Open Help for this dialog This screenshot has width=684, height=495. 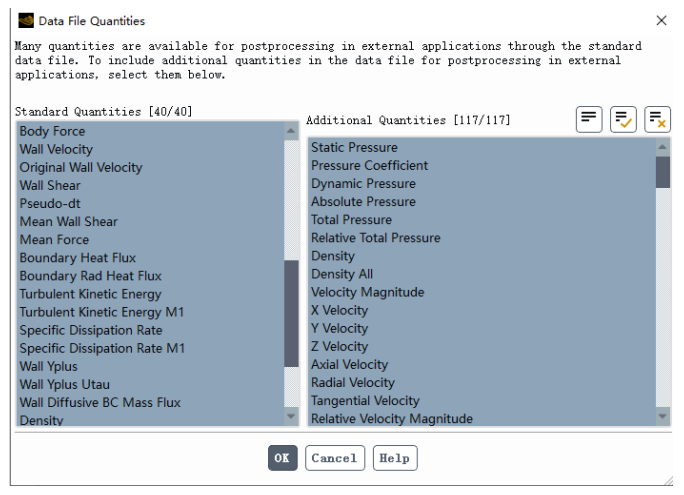(x=394, y=458)
